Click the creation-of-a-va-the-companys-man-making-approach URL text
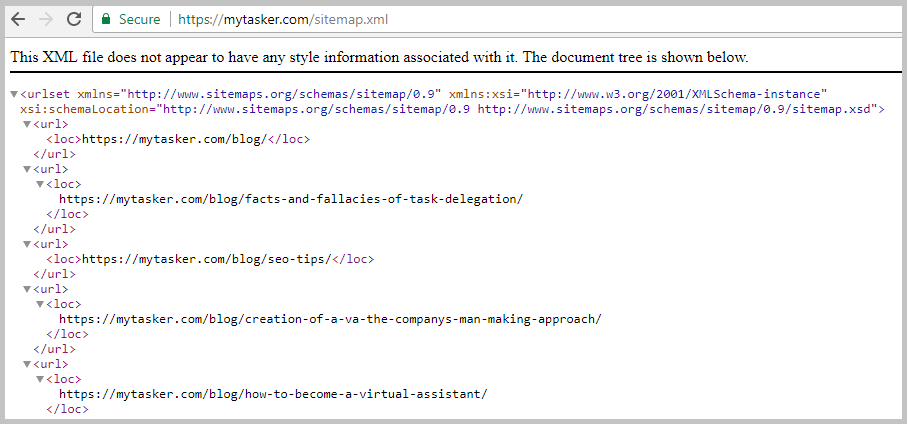This screenshot has width=907, height=424. (x=330, y=319)
